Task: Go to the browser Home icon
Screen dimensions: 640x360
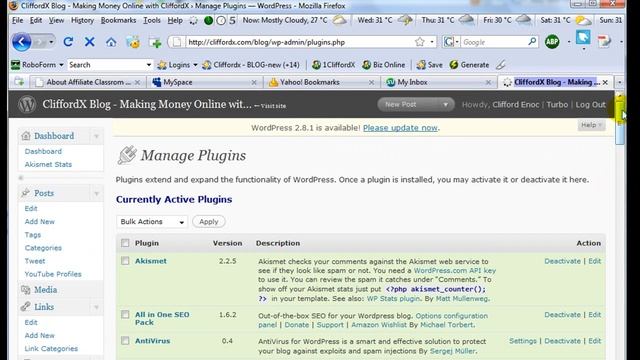Action: 111,42
